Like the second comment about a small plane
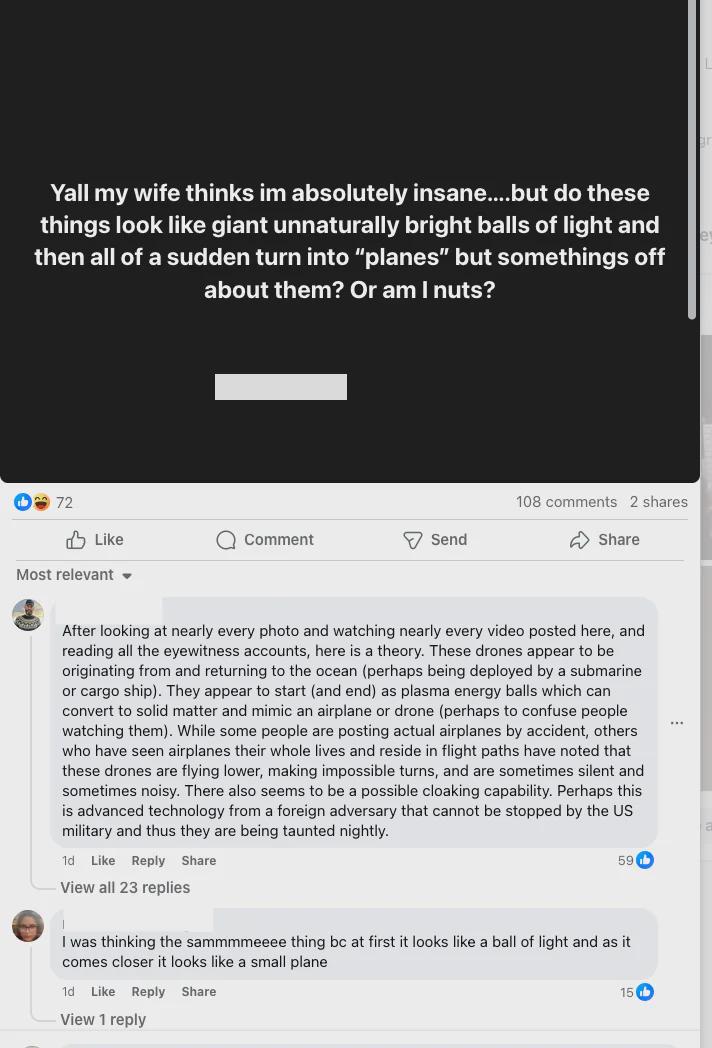This screenshot has height=1048, width=712. click(x=103, y=992)
